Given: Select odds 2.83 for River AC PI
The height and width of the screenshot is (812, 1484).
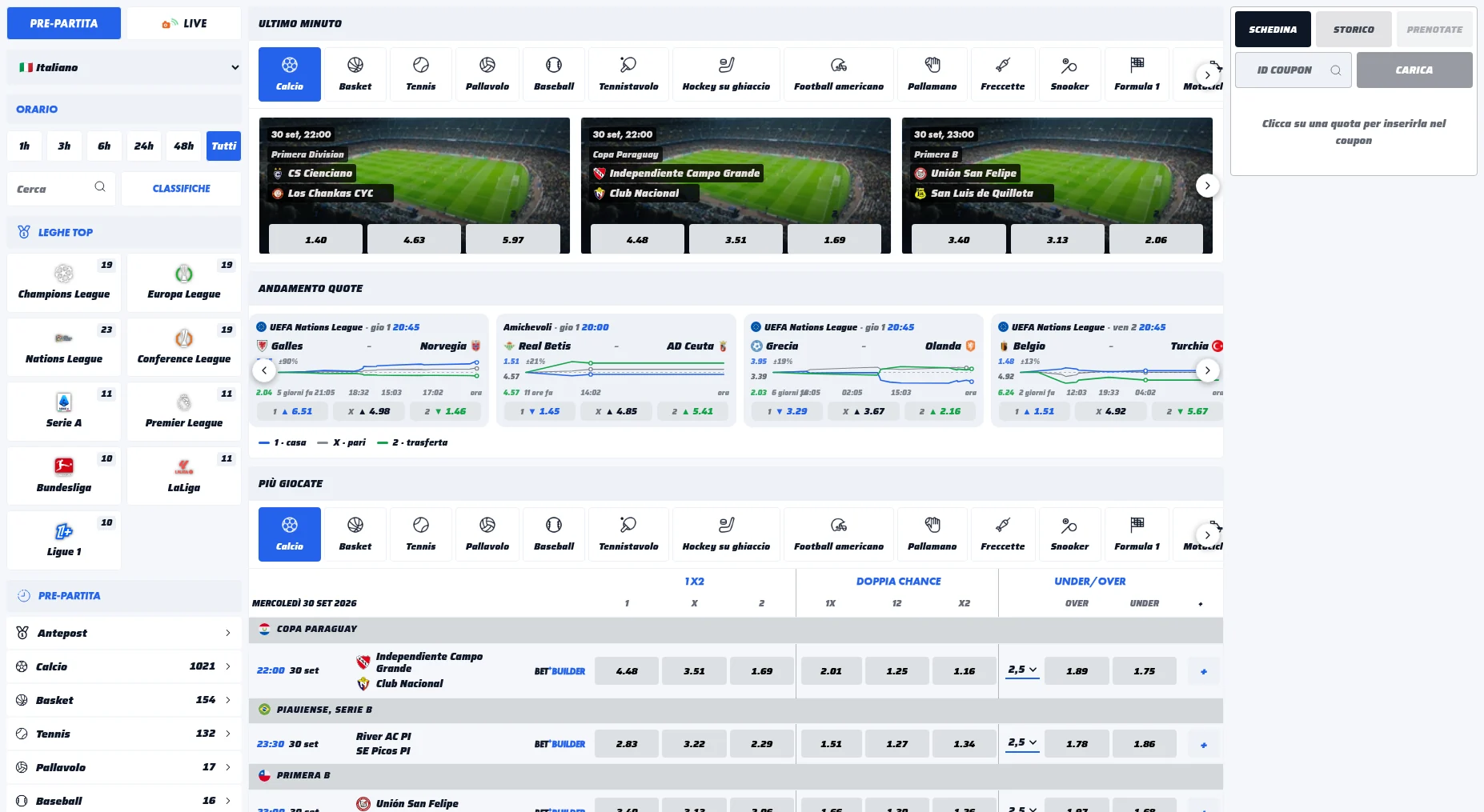Looking at the screenshot, I should click(x=627, y=744).
